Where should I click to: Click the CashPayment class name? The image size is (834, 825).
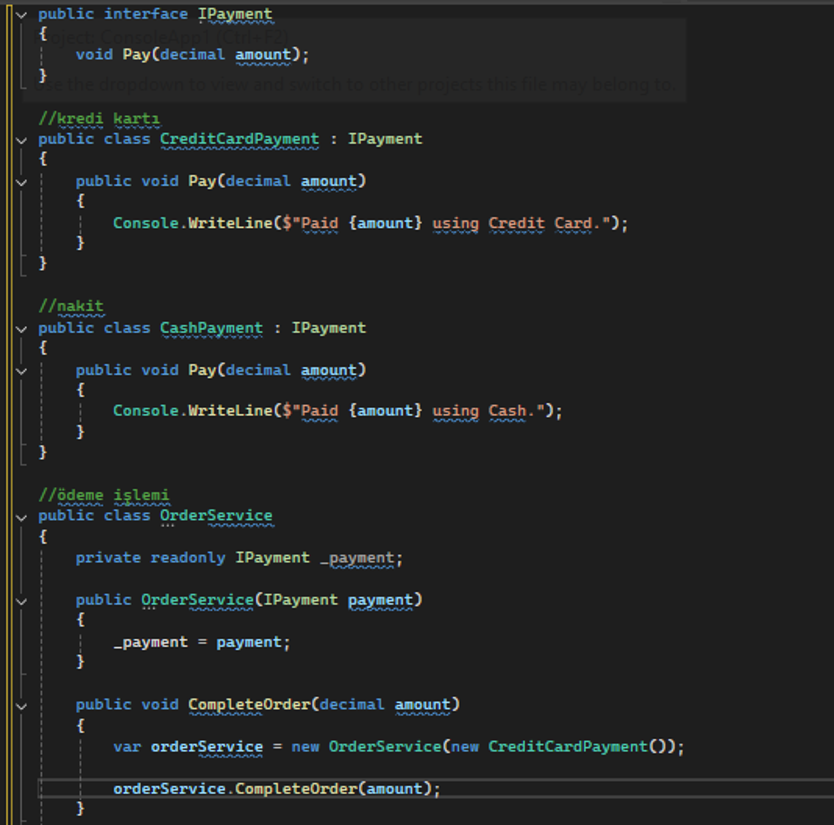pyautogui.click(x=211, y=328)
